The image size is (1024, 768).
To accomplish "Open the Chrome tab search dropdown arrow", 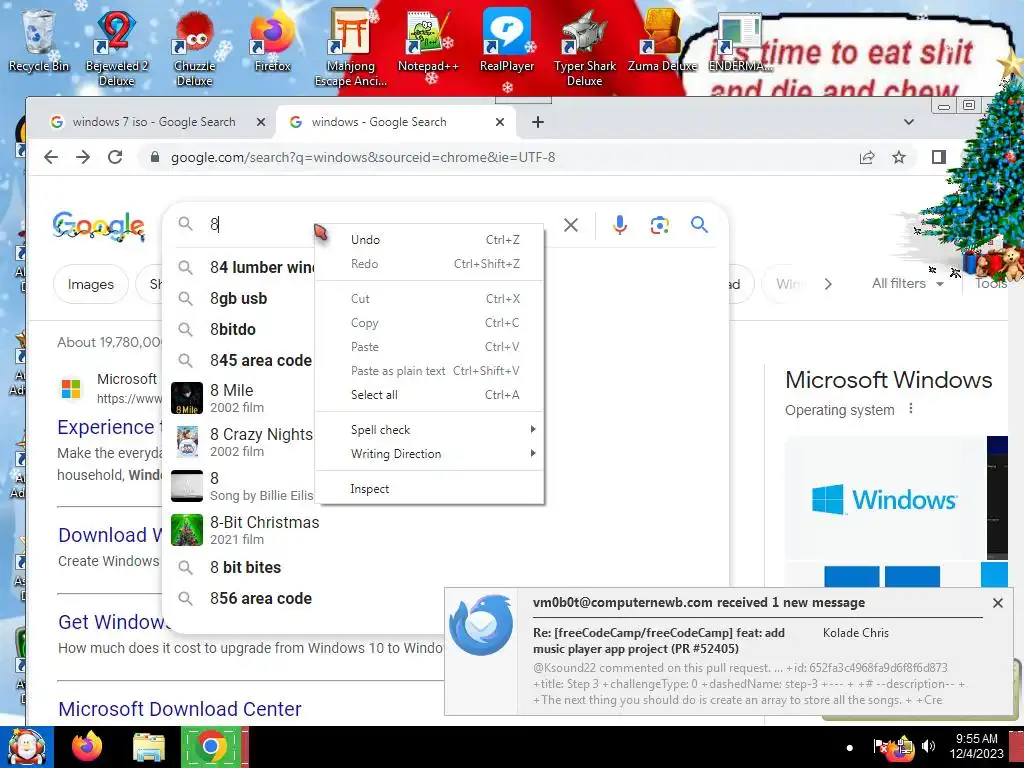I will 908,122.
